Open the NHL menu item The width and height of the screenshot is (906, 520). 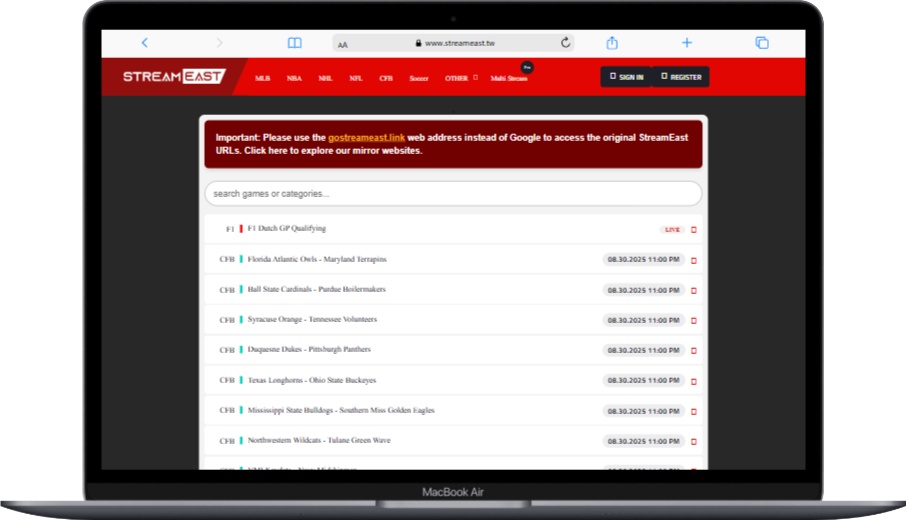tap(325, 78)
